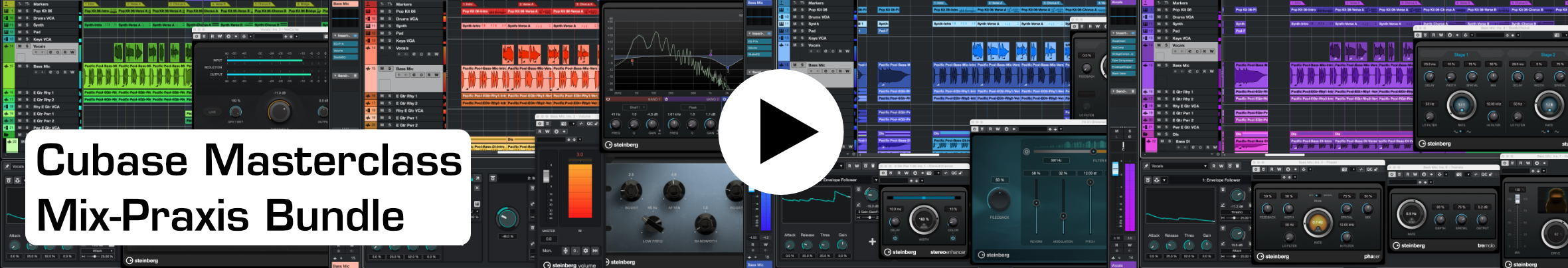Solo Bass Mic track in red project
Image resolution: width=1568 pixels, height=268 pixels.
click(x=389, y=68)
